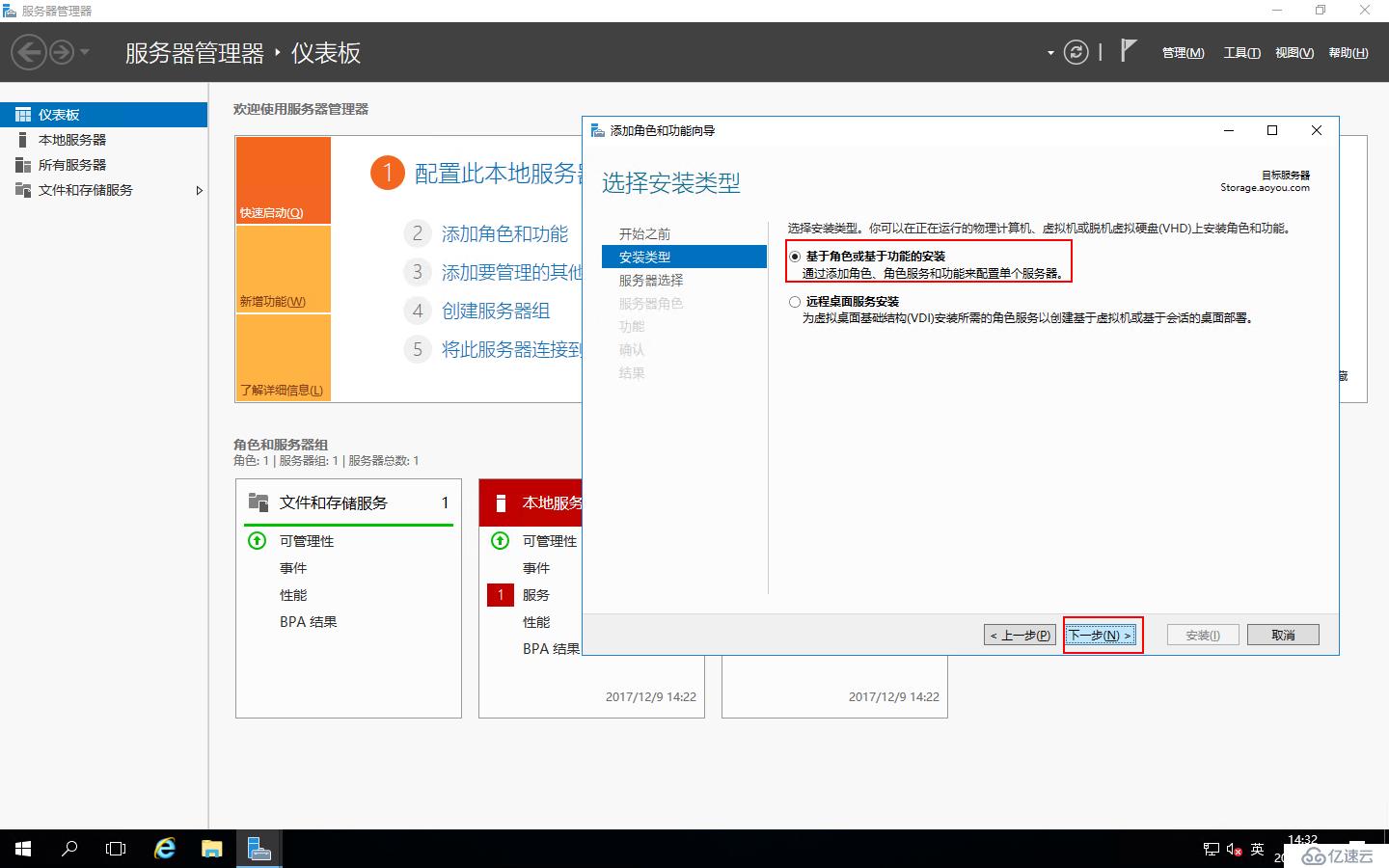Open File Explorer from the taskbar
The width and height of the screenshot is (1389, 868).
coord(211,849)
